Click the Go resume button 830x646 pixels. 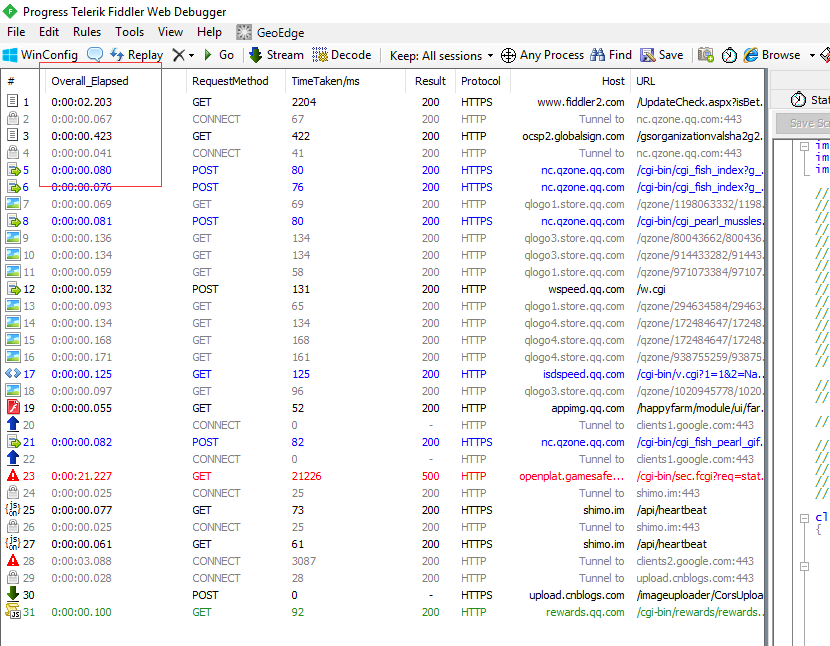click(x=219, y=55)
